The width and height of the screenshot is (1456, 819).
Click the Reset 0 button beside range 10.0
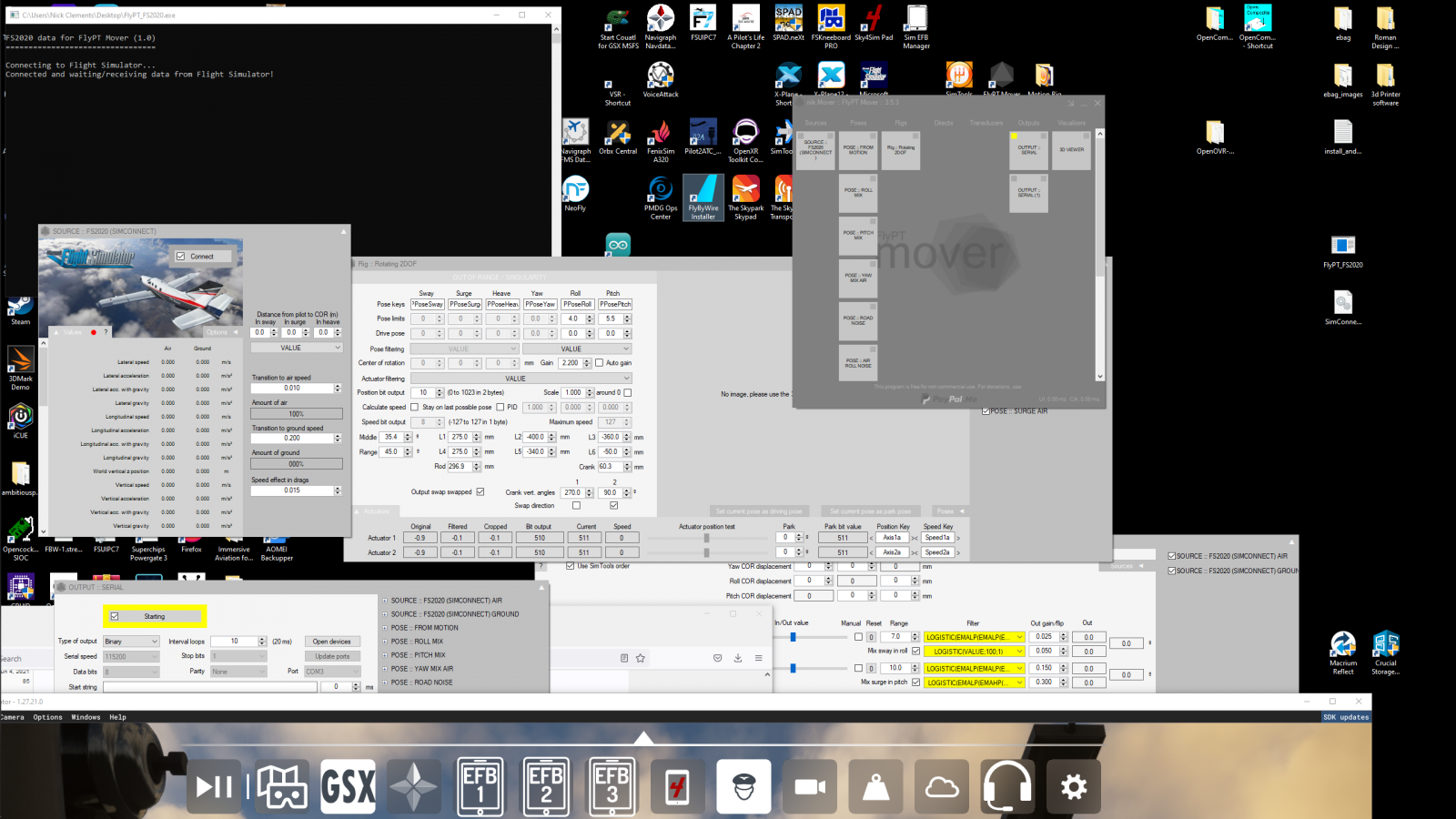pyautogui.click(x=871, y=668)
